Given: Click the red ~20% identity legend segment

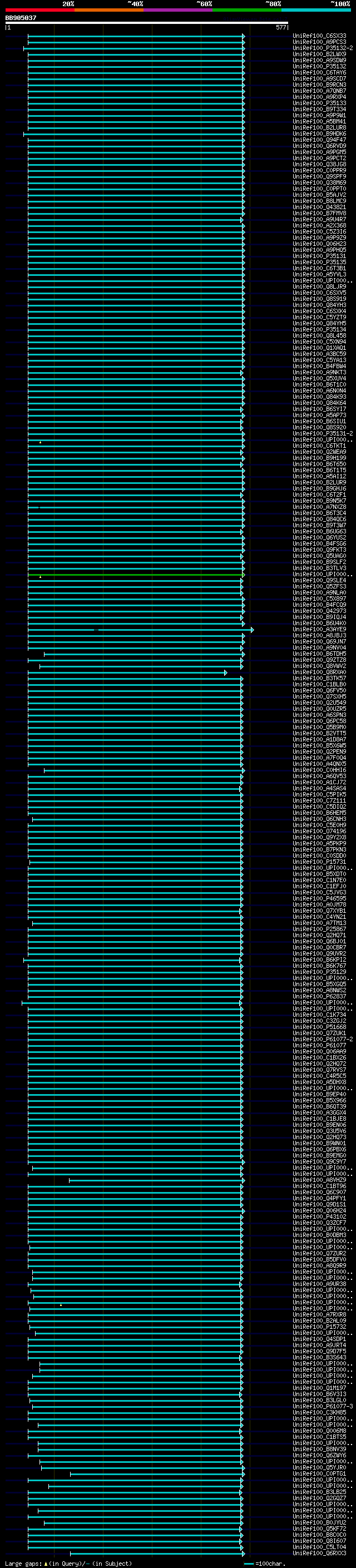Looking at the screenshot, I should click(39, 10).
